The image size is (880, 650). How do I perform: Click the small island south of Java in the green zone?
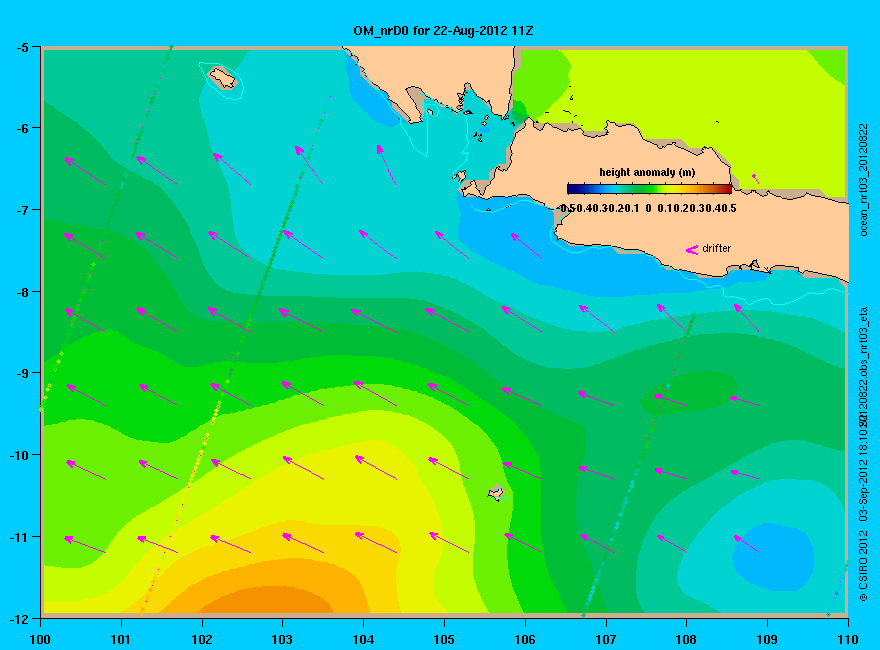point(497,493)
